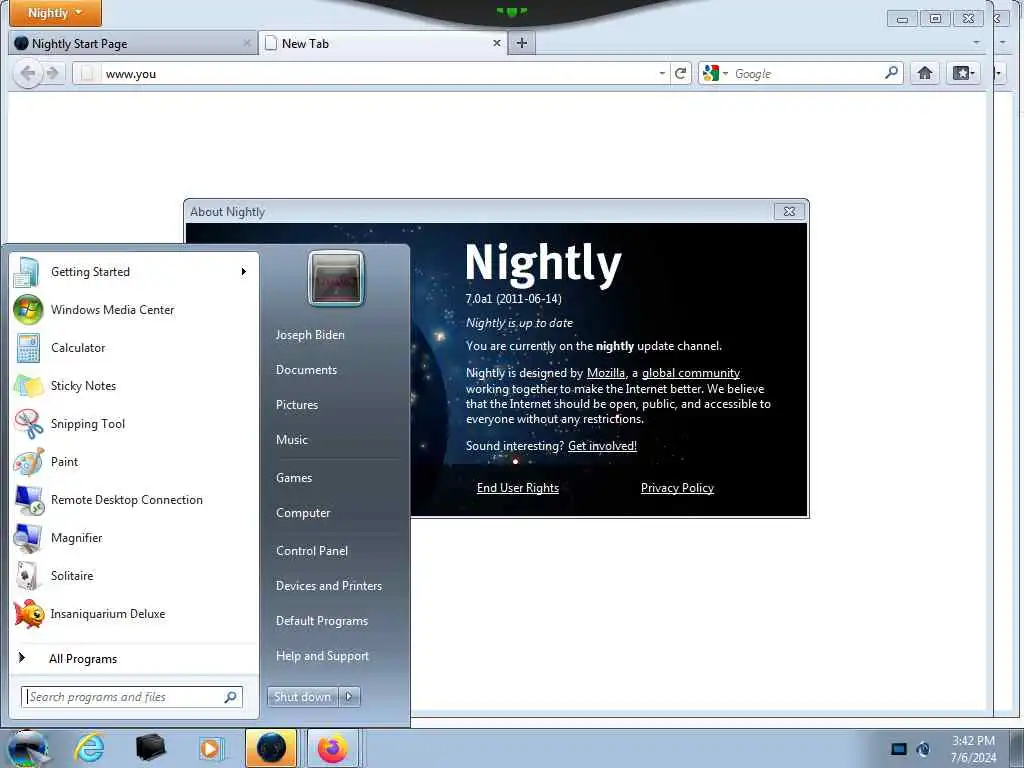Open Default Programs

(x=322, y=621)
